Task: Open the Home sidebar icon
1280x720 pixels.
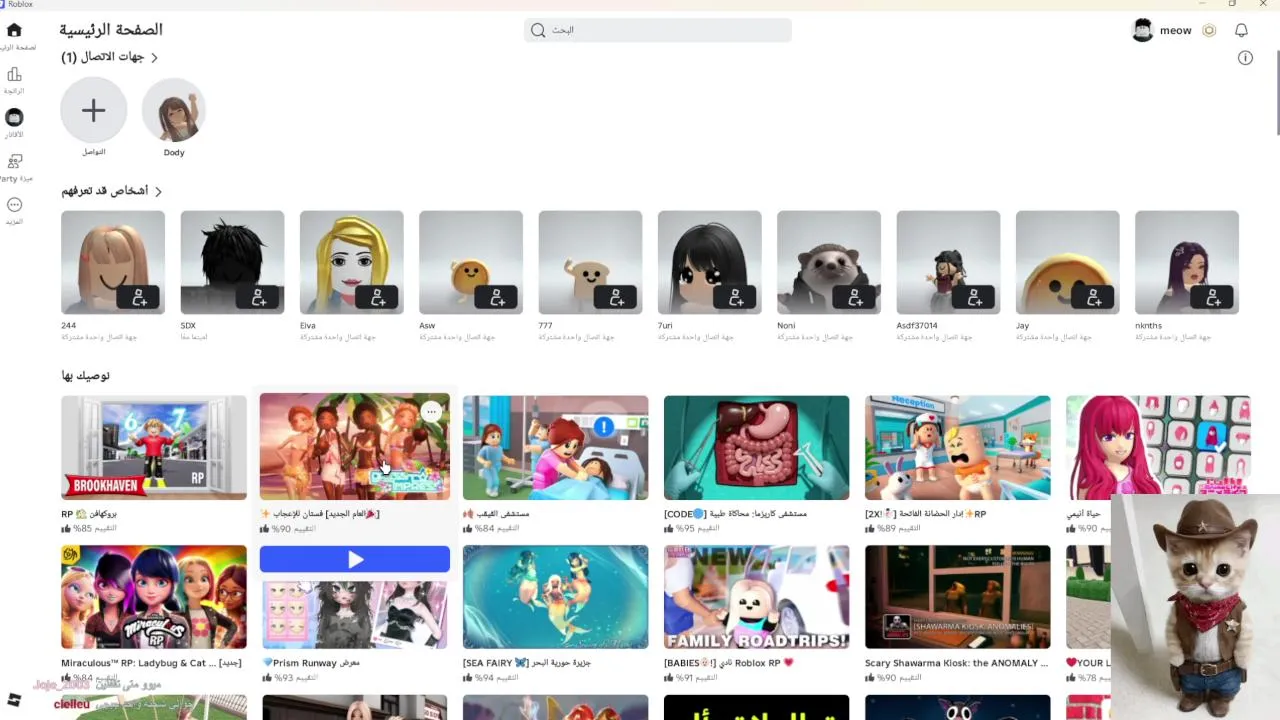Action: [14, 30]
